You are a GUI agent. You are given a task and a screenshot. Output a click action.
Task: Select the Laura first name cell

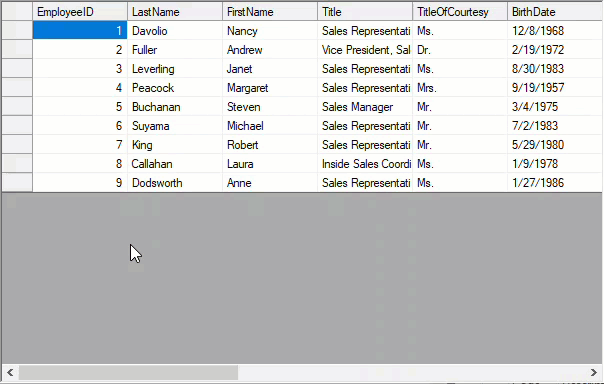click(270, 164)
